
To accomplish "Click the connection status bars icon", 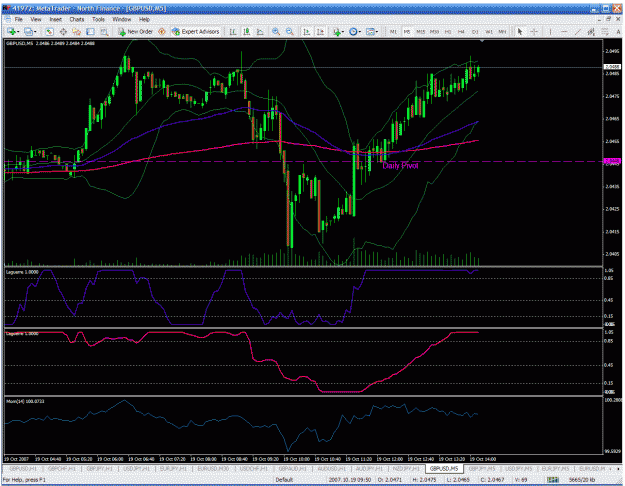I will (x=552, y=480).
